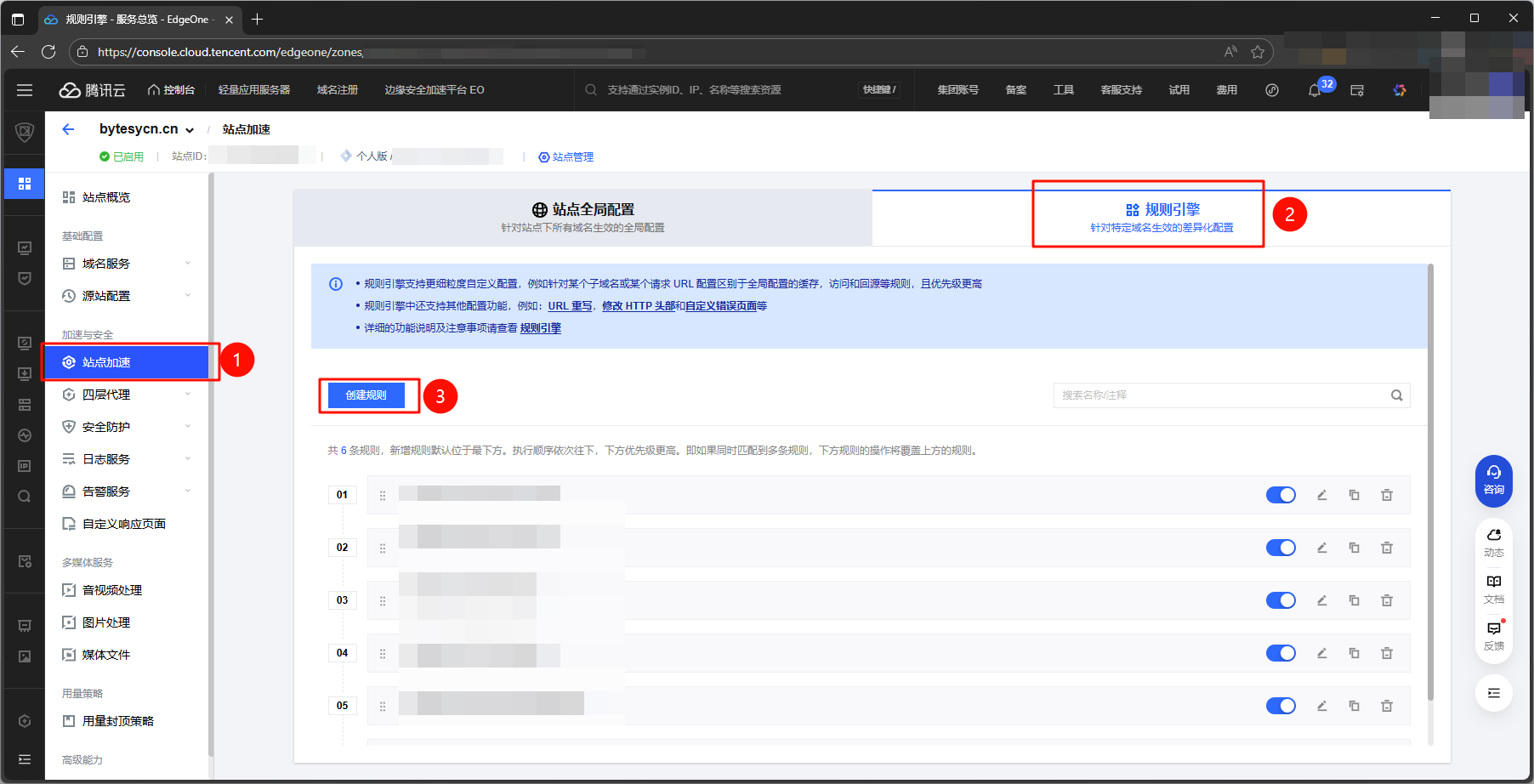1534x784 pixels.
Task: Open a new browser tab
Action: (x=258, y=19)
